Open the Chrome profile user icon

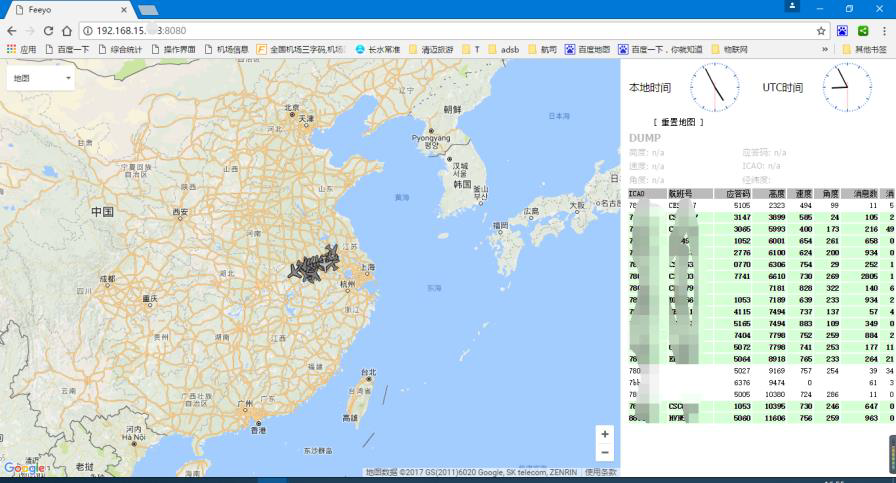point(792,6)
